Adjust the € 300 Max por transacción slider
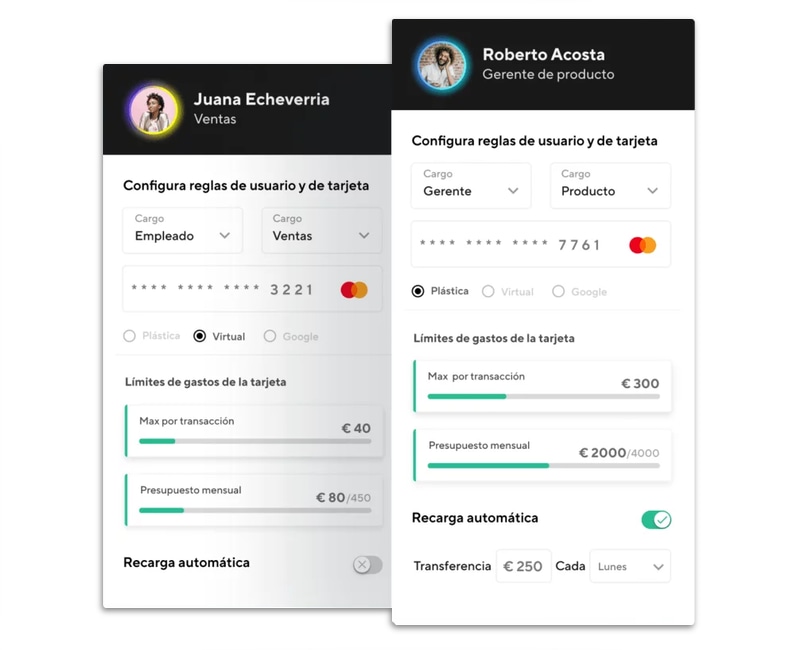Screen dimensions: 800x650 tap(543, 396)
